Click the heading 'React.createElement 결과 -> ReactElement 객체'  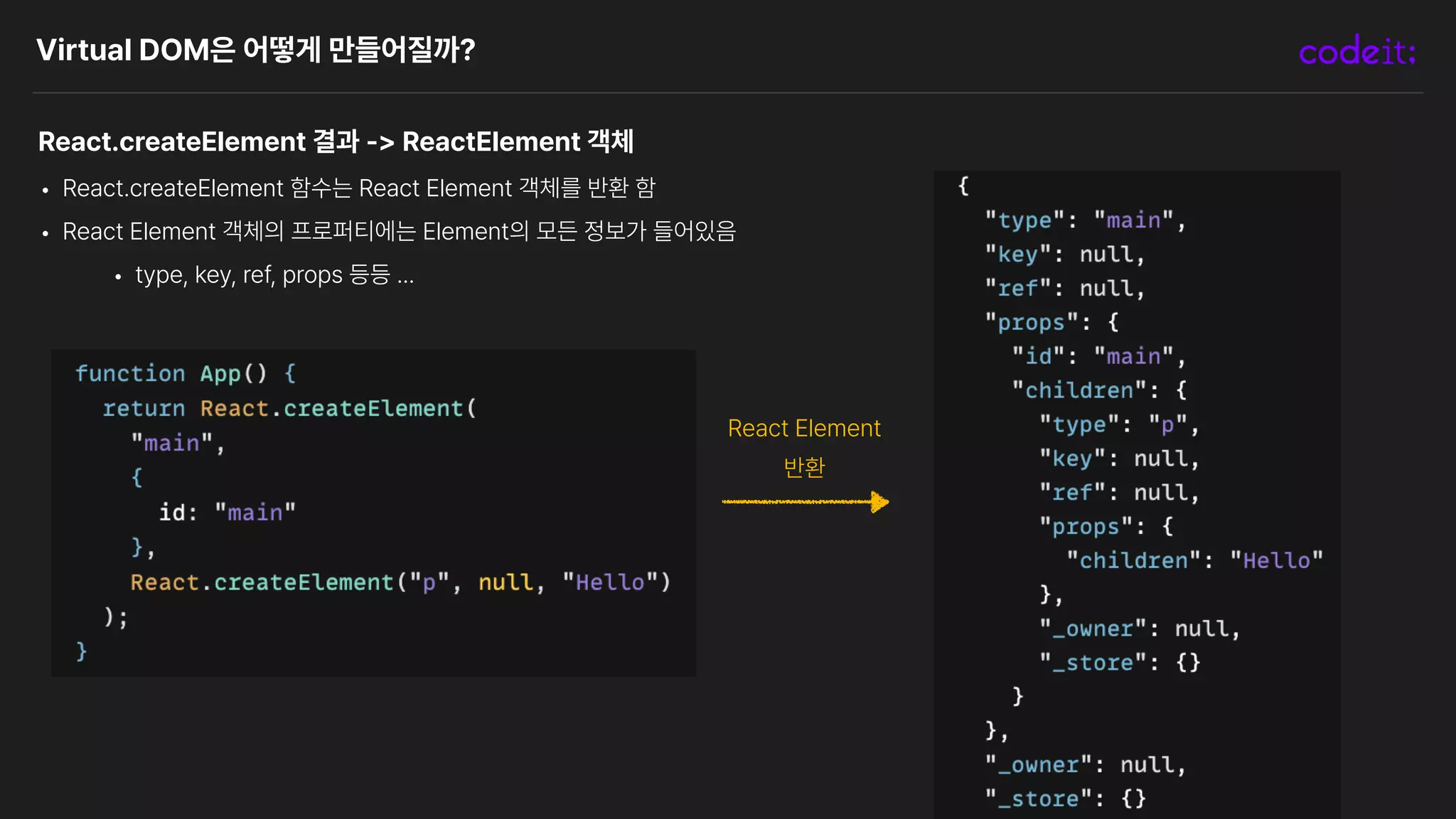click(336, 141)
